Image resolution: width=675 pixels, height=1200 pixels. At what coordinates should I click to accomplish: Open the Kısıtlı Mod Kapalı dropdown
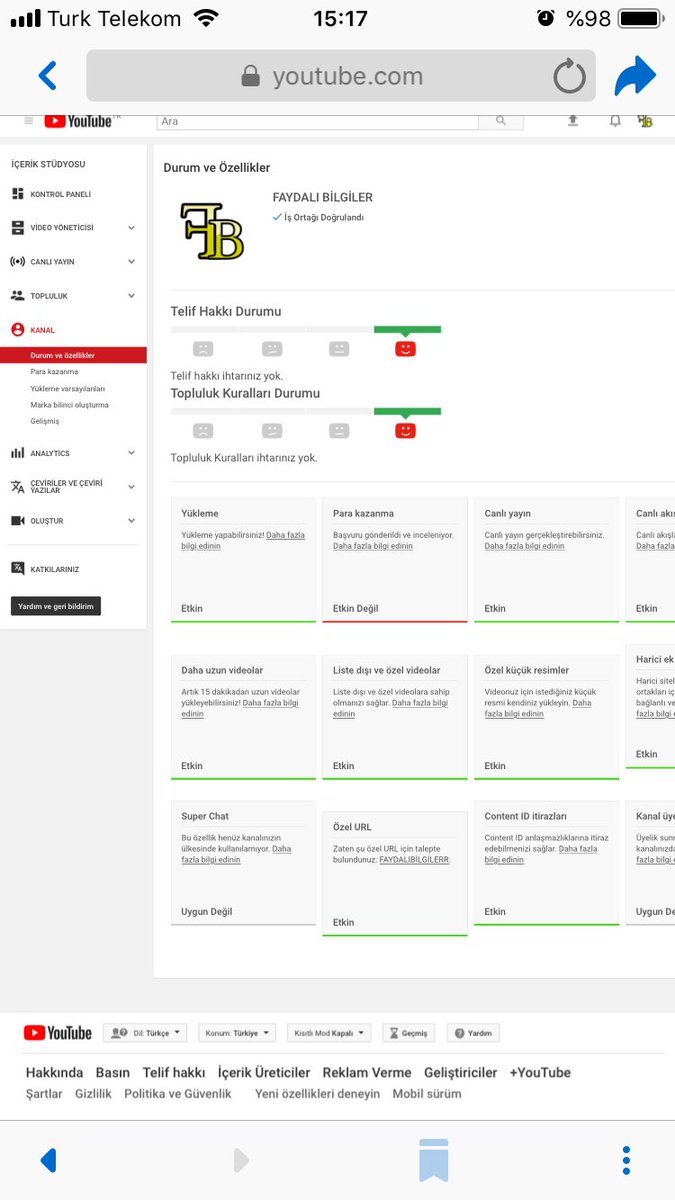(x=329, y=1033)
